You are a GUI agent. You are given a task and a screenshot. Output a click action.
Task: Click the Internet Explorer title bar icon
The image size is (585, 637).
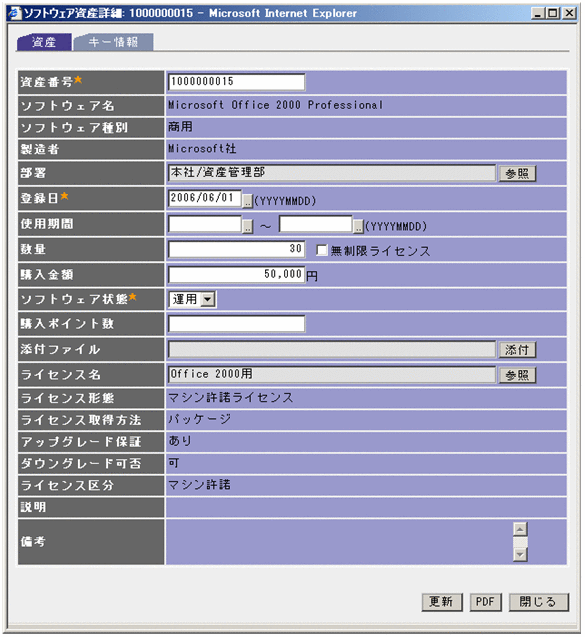coord(15,13)
